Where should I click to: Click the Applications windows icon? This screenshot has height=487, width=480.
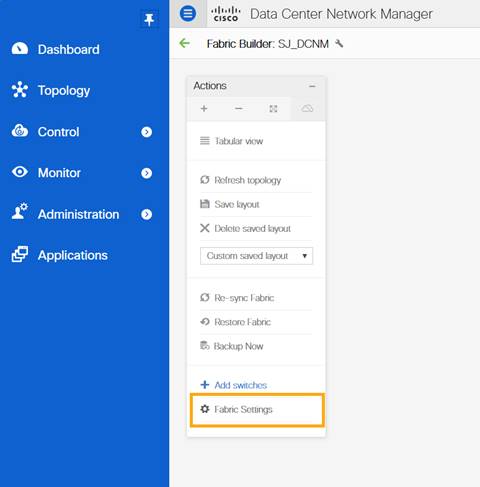pyautogui.click(x=20, y=254)
